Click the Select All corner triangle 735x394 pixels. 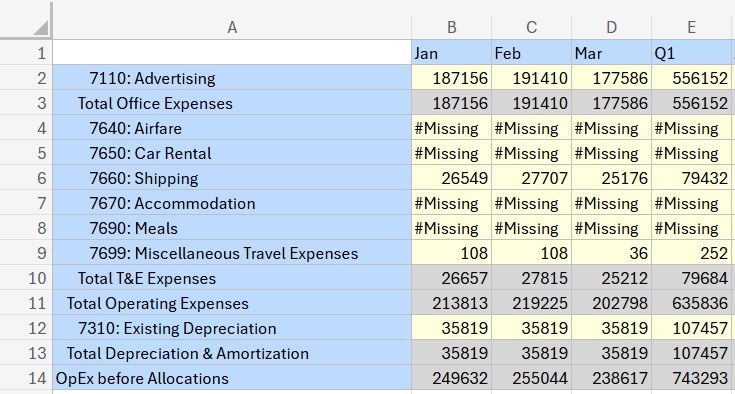[41, 28]
